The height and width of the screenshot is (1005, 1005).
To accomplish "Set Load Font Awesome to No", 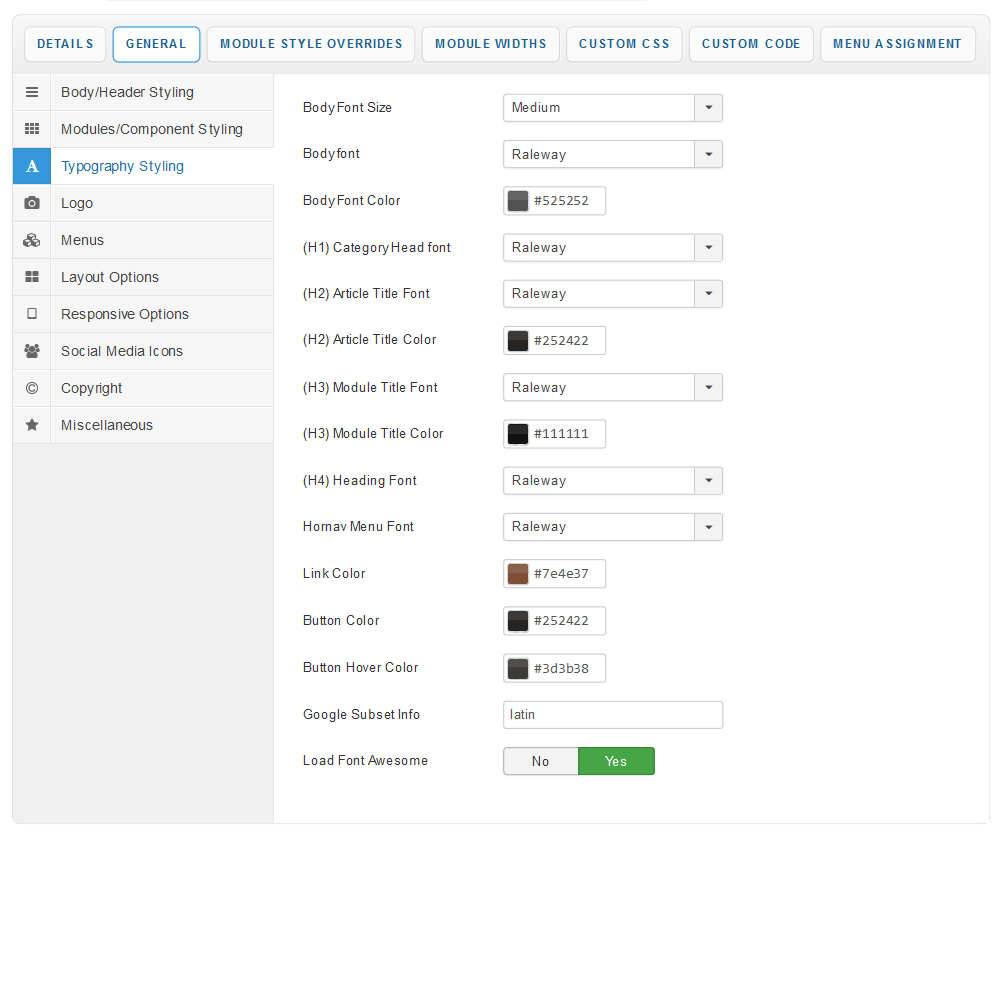I will tap(540, 761).
